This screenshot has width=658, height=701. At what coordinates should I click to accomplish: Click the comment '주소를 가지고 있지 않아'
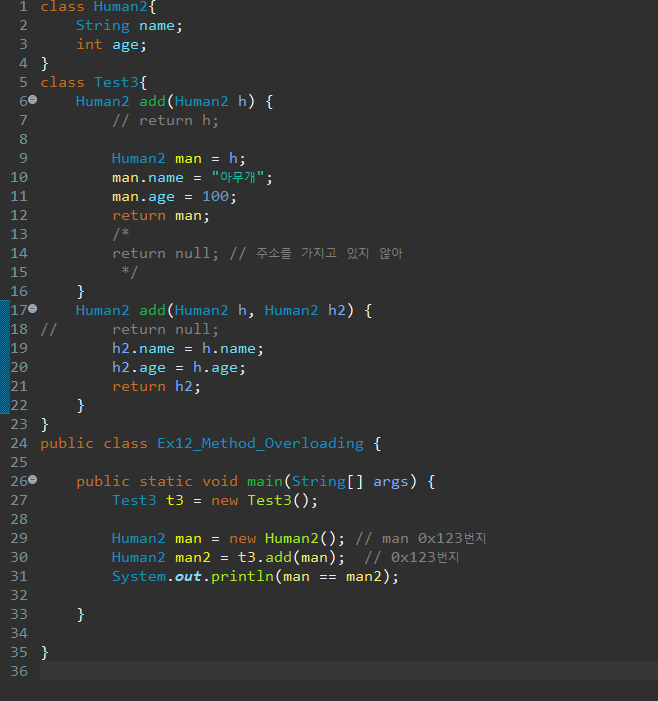pos(329,253)
